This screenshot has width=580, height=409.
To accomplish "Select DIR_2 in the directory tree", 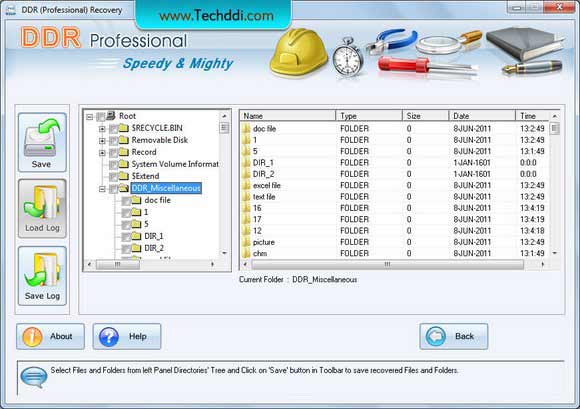I will [154, 248].
